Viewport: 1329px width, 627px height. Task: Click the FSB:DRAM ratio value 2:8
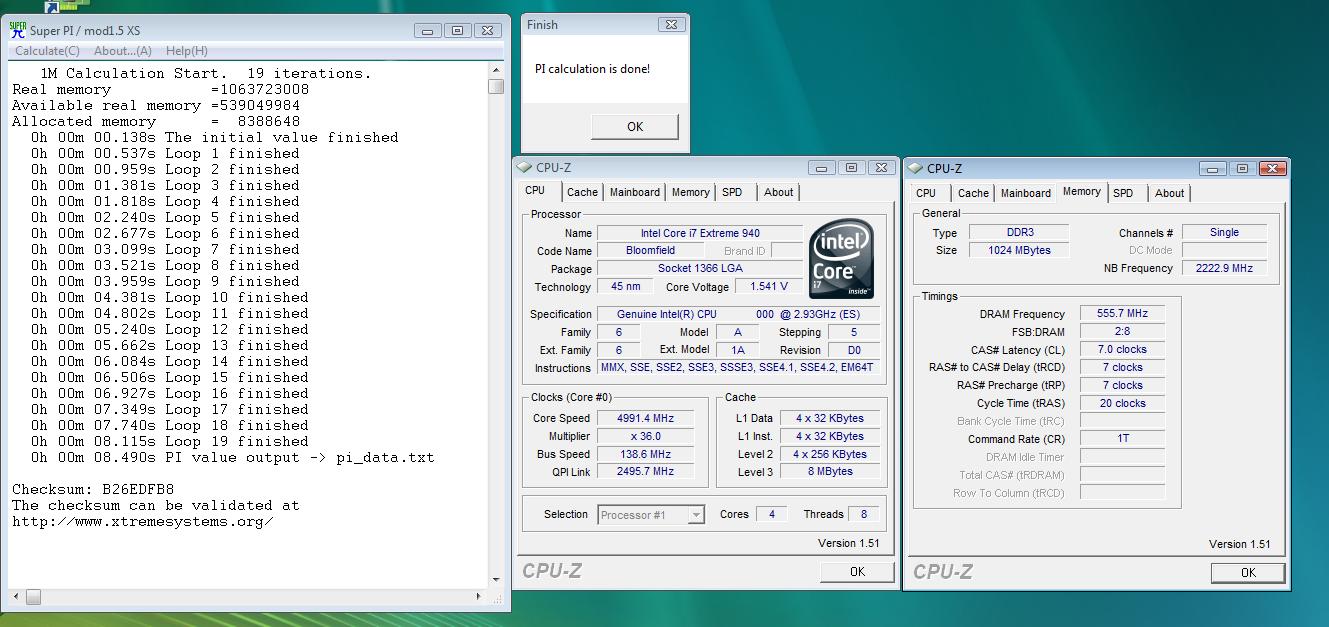pos(1122,331)
